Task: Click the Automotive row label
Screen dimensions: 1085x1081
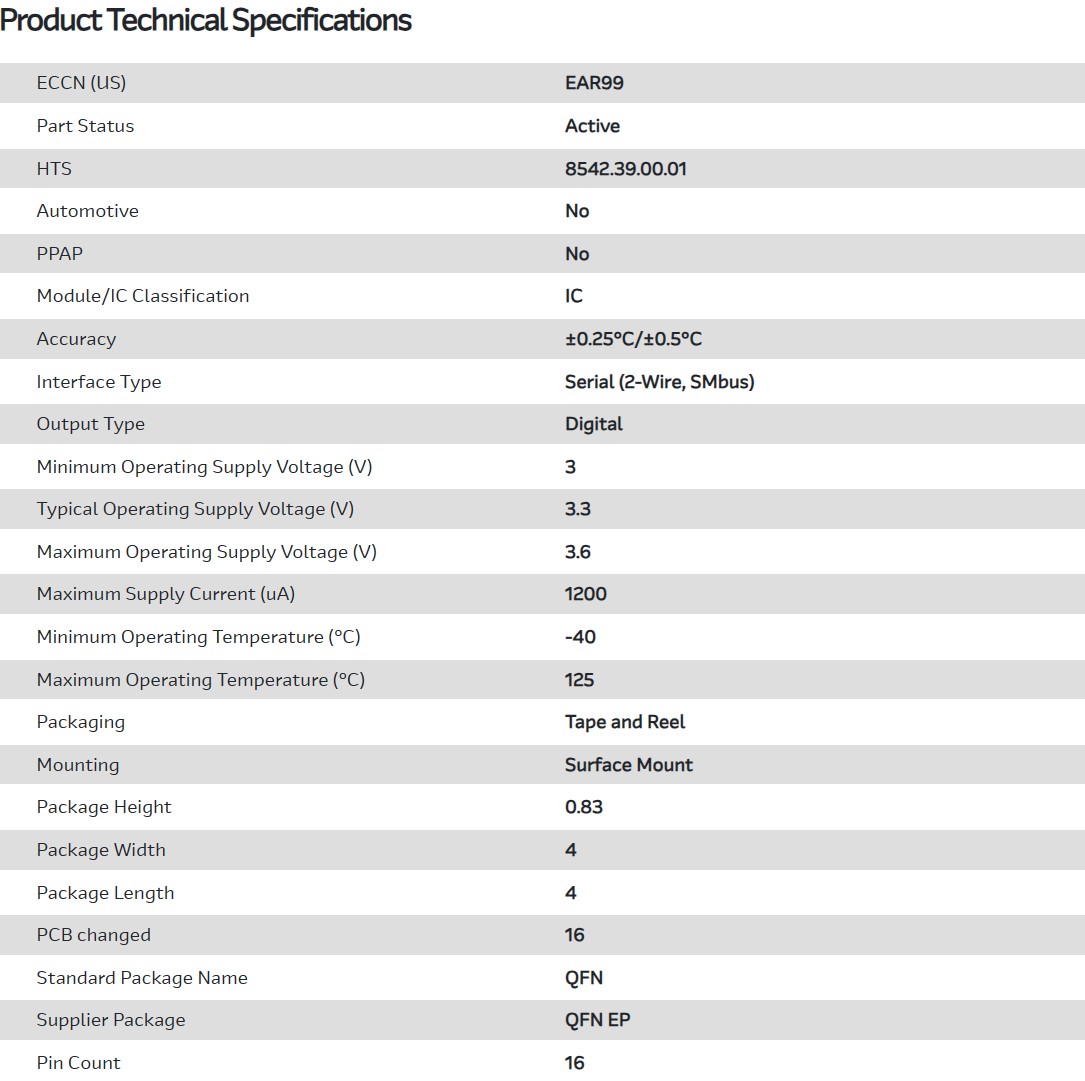Action: (87, 211)
